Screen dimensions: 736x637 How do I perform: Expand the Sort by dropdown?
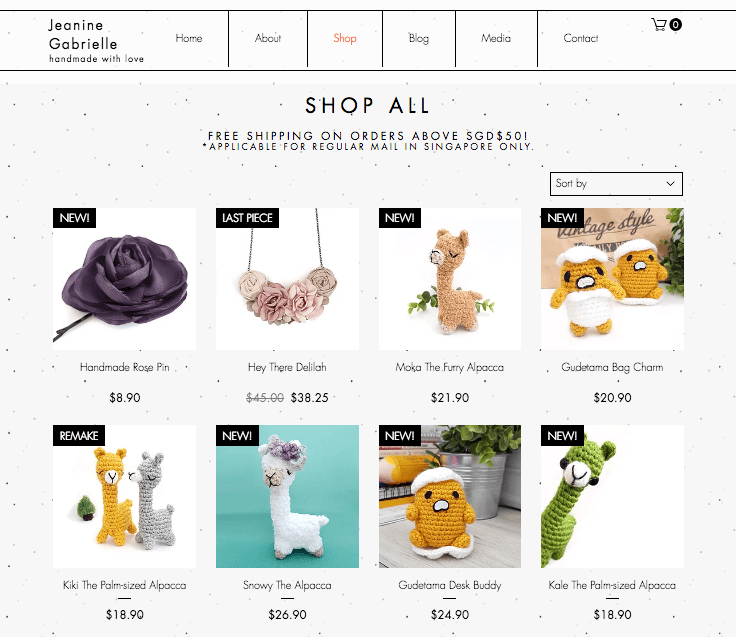[x=616, y=184]
